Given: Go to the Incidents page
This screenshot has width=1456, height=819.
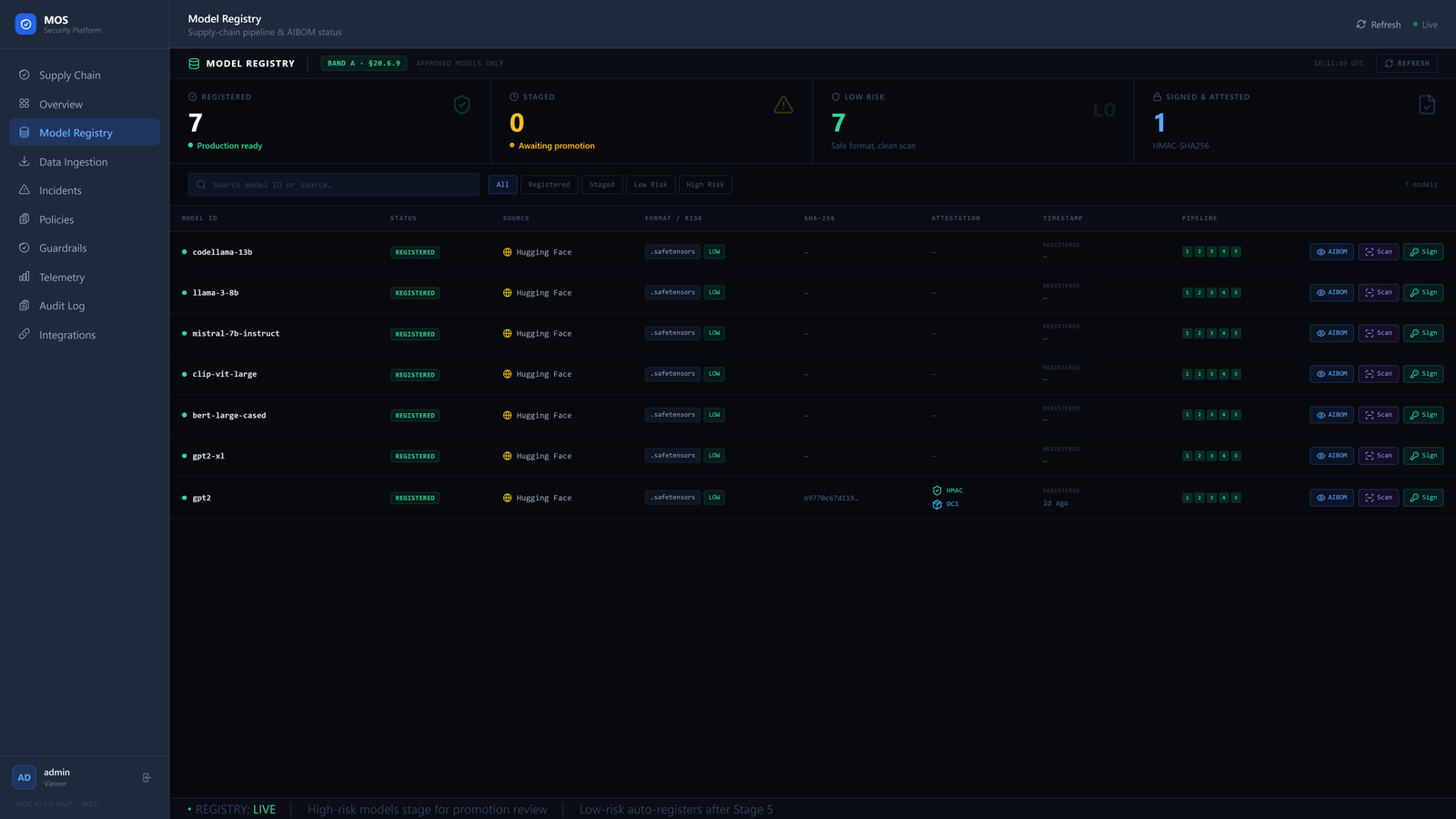Looking at the screenshot, I should (x=85, y=190).
